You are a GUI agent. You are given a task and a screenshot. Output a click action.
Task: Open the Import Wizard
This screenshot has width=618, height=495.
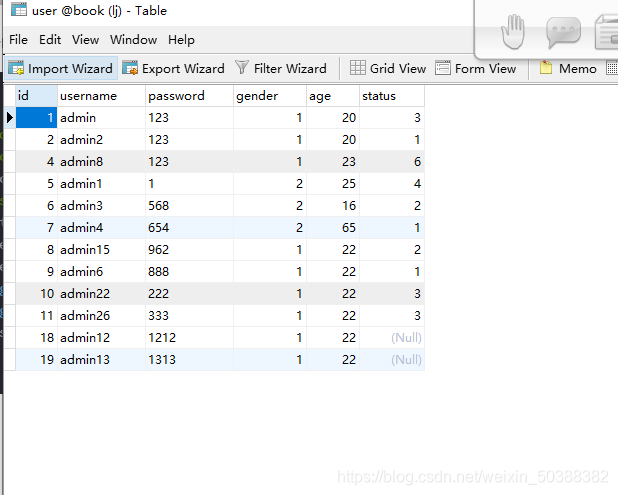click(x=61, y=69)
